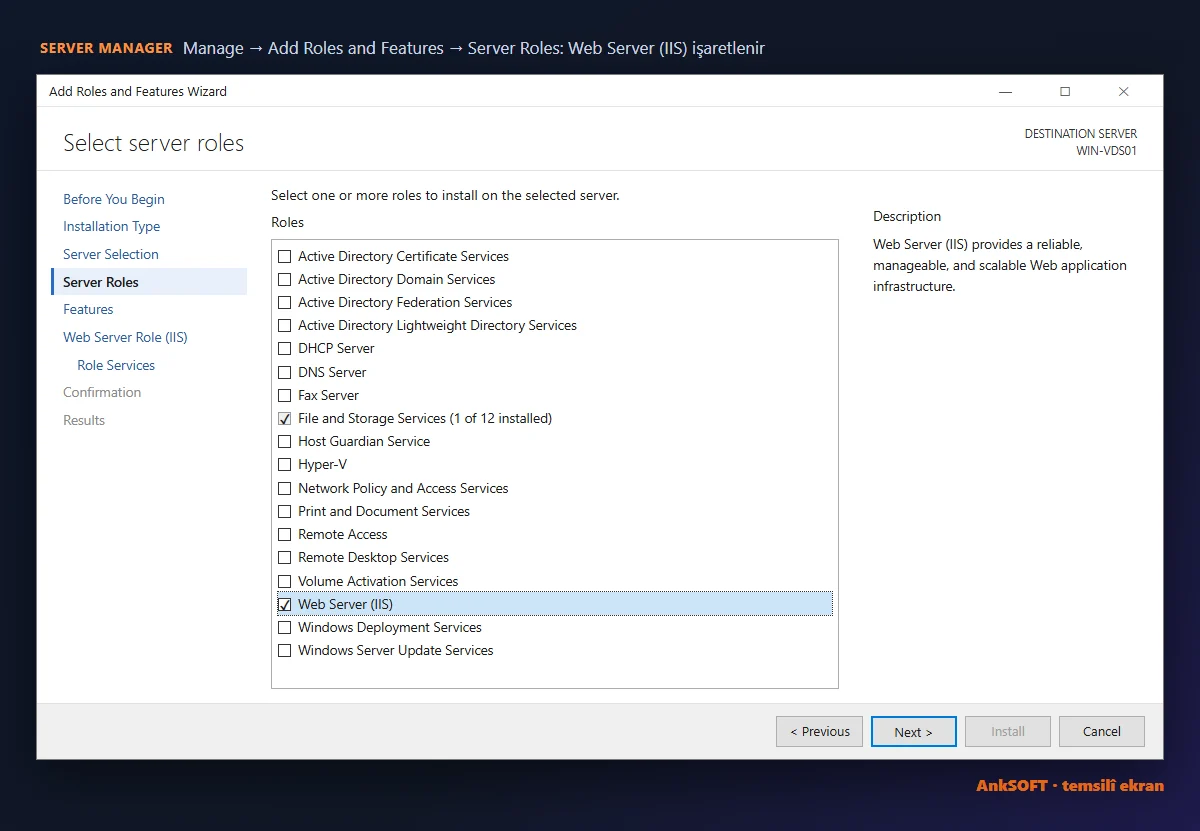The image size is (1200, 831).
Task: Select the Web Server (IIS) row label
Action: click(346, 605)
